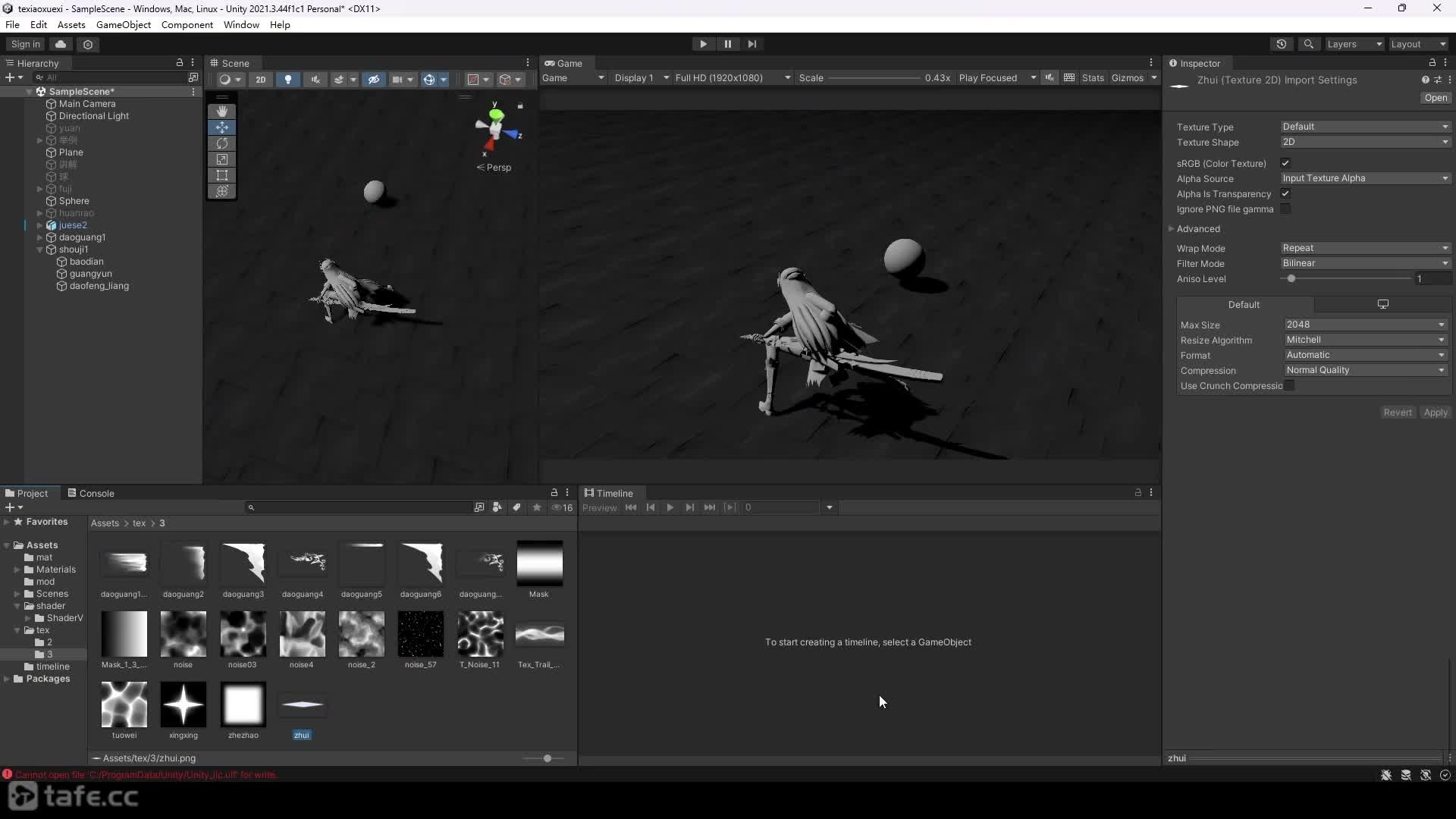Toggle scene lighting lightbulb icon
The width and height of the screenshot is (1456, 819).
287,79
